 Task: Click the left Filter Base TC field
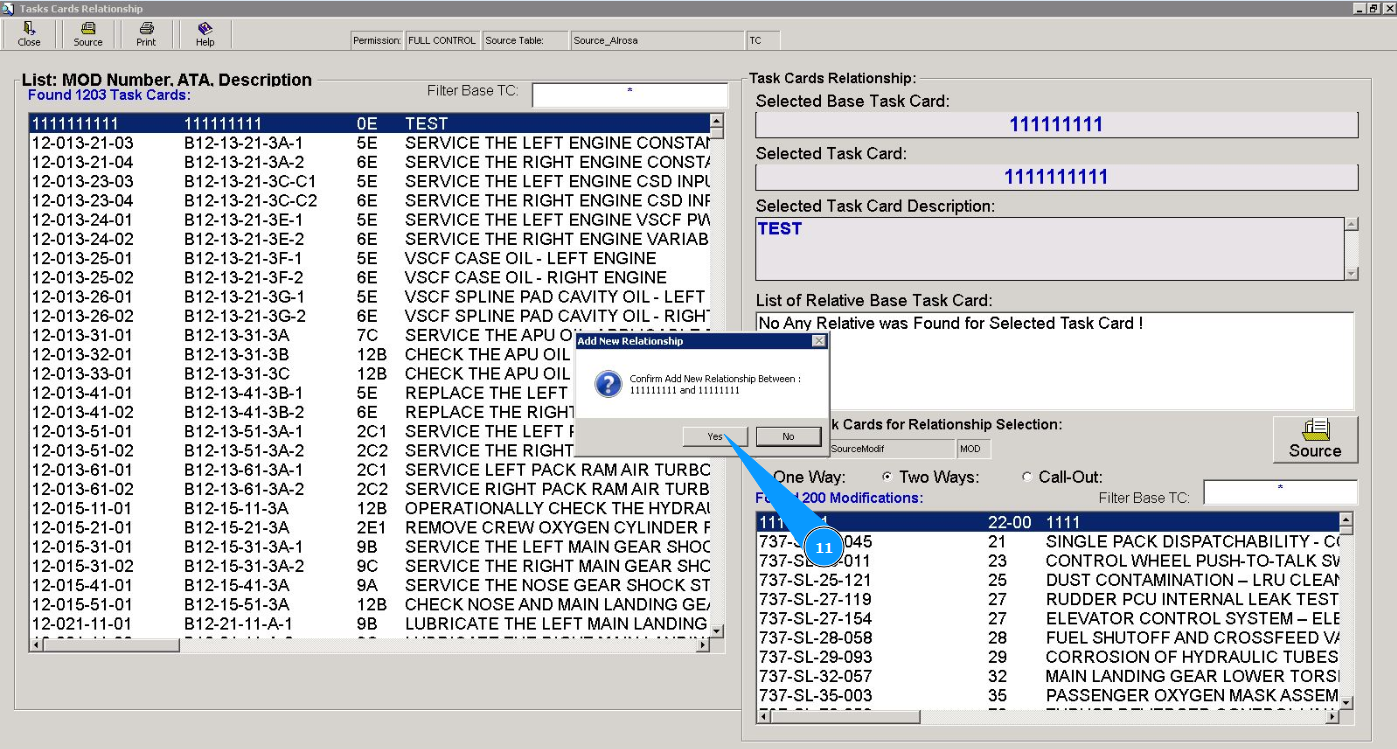[x=629, y=94]
